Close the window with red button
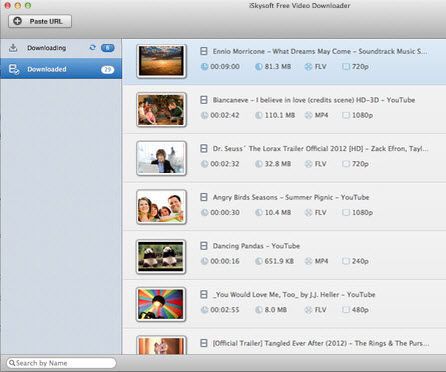The image size is (446, 372). point(7,5)
